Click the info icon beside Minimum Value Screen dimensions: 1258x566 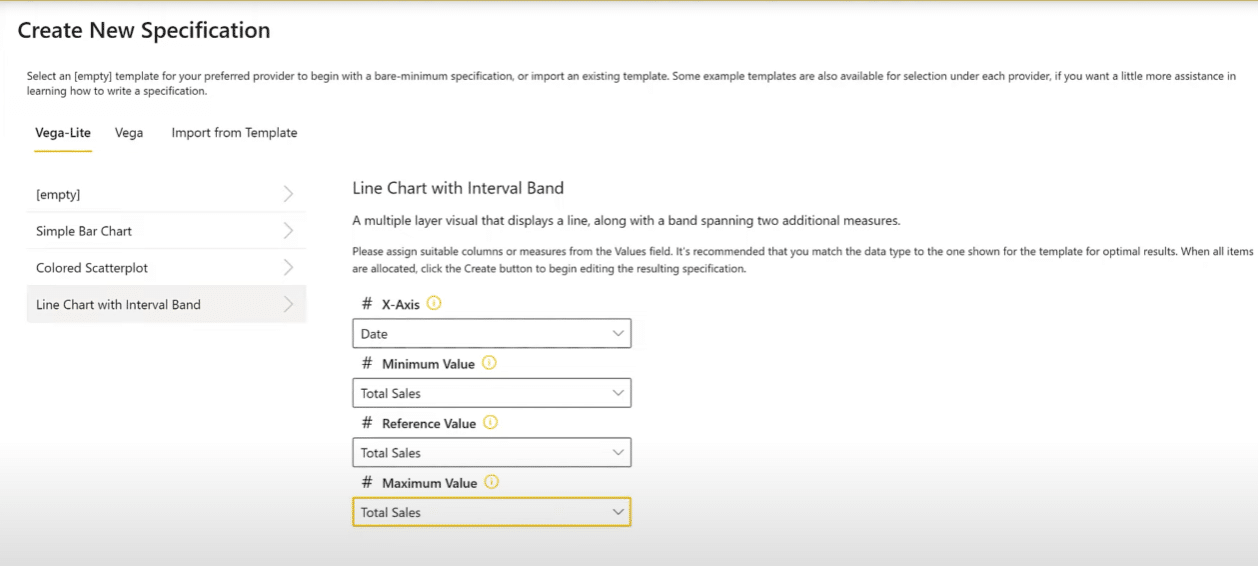[489, 363]
